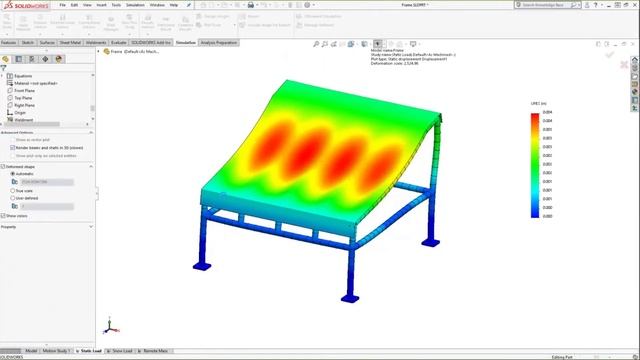Screen dimensions: 640x360
Task: Toggle the Show as vector plot checkbox
Action: point(13,140)
